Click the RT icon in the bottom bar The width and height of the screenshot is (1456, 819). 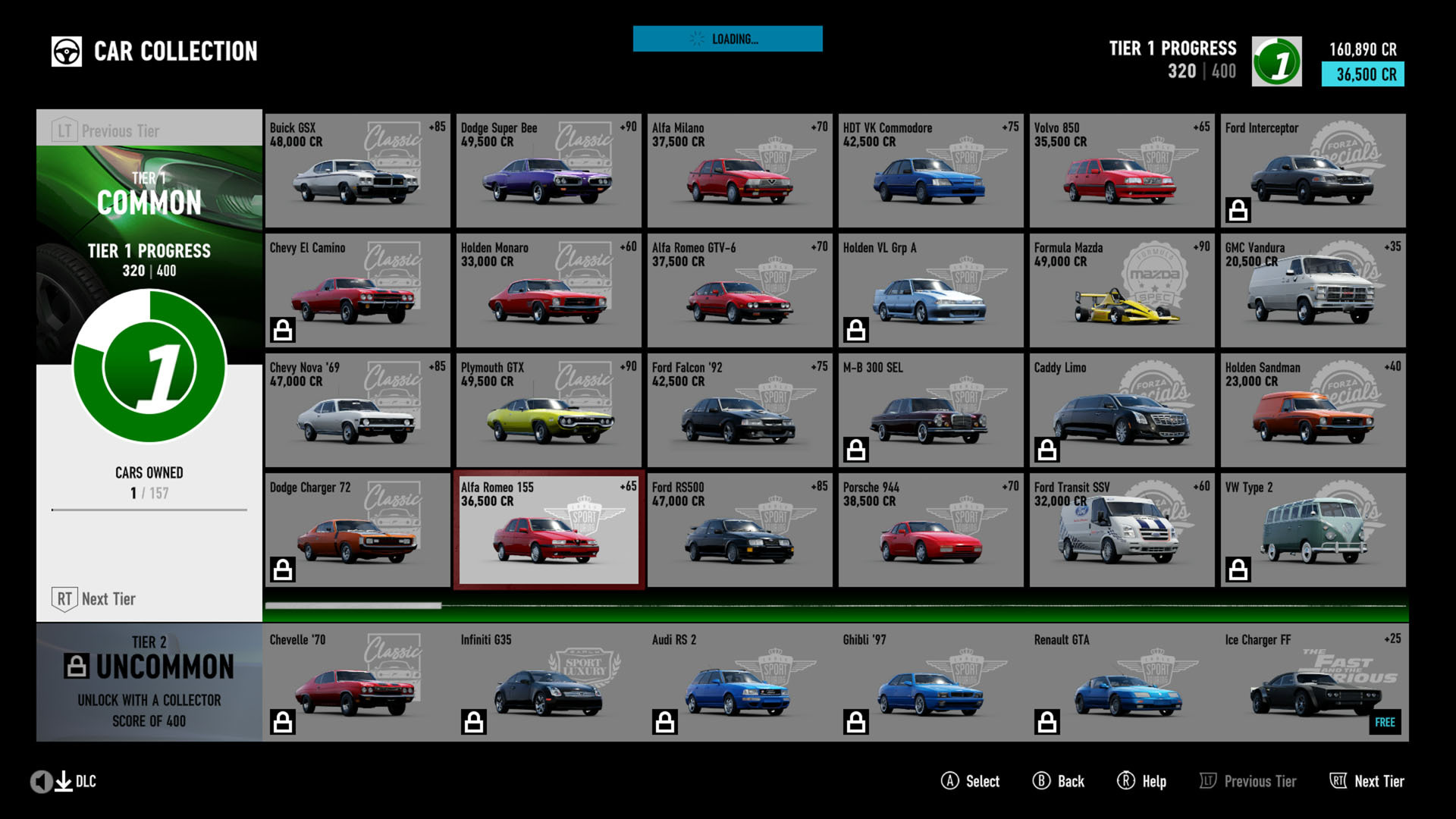pos(1338,780)
